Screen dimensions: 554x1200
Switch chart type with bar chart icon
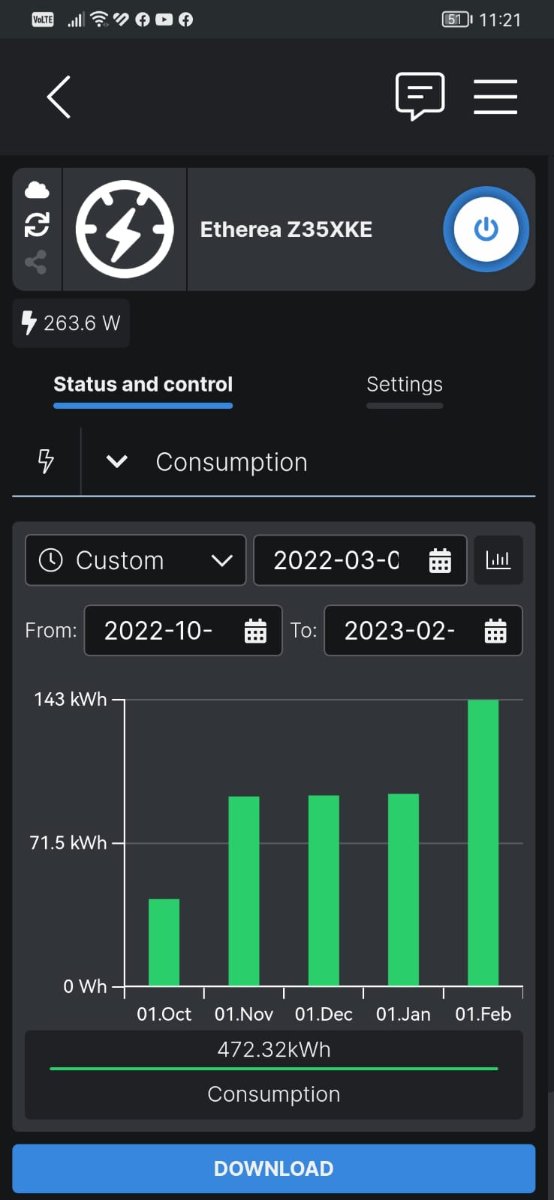click(x=498, y=560)
